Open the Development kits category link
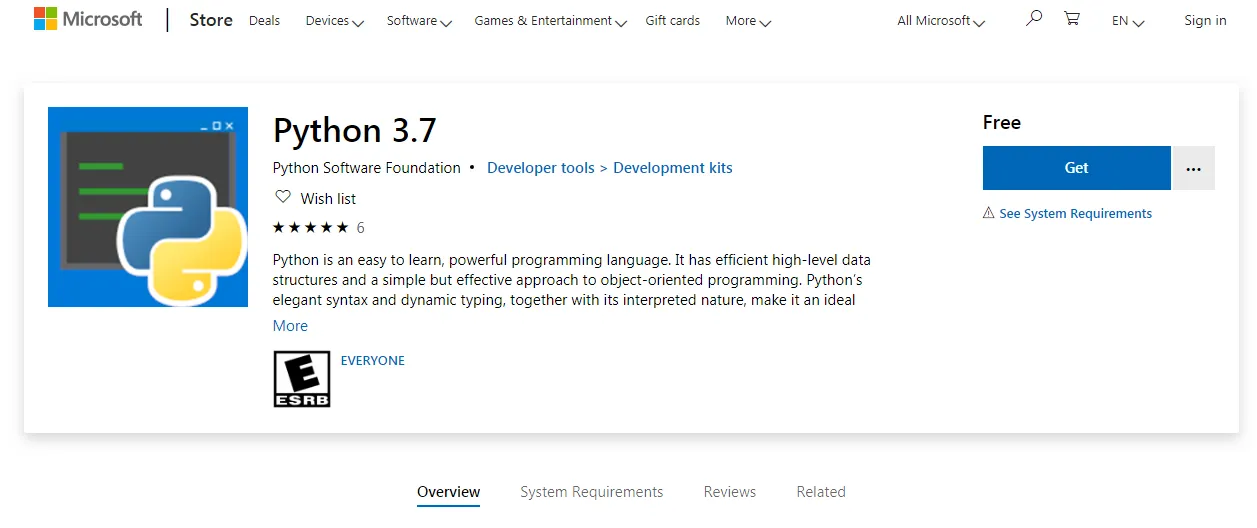The height and width of the screenshot is (528, 1257). (x=673, y=168)
